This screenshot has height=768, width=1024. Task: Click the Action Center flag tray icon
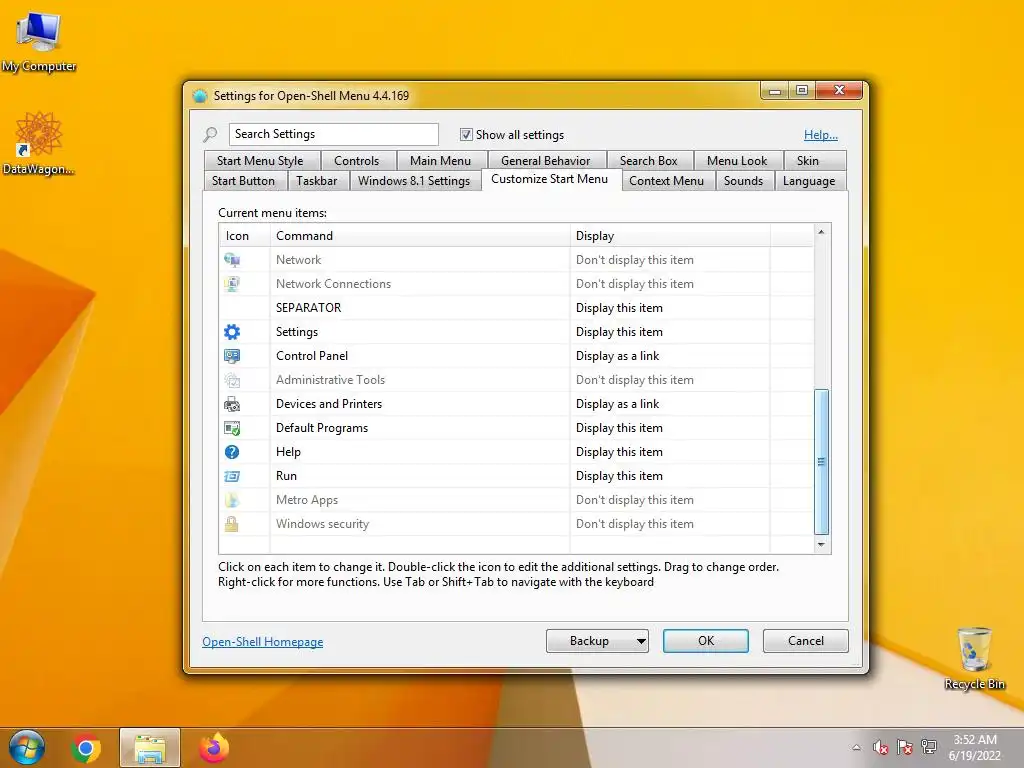coord(904,748)
